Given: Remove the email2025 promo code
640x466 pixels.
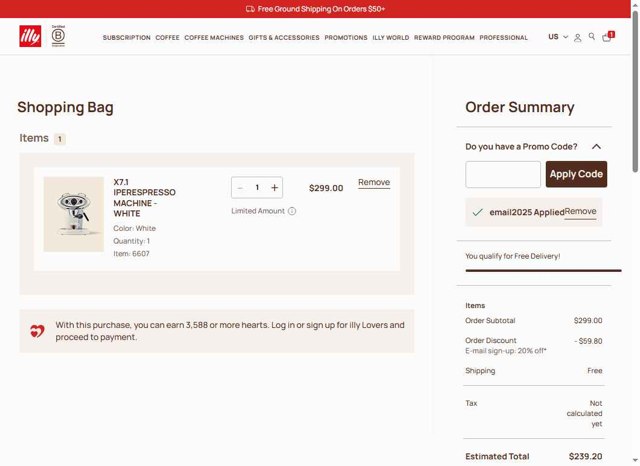Looking at the screenshot, I should (580, 211).
